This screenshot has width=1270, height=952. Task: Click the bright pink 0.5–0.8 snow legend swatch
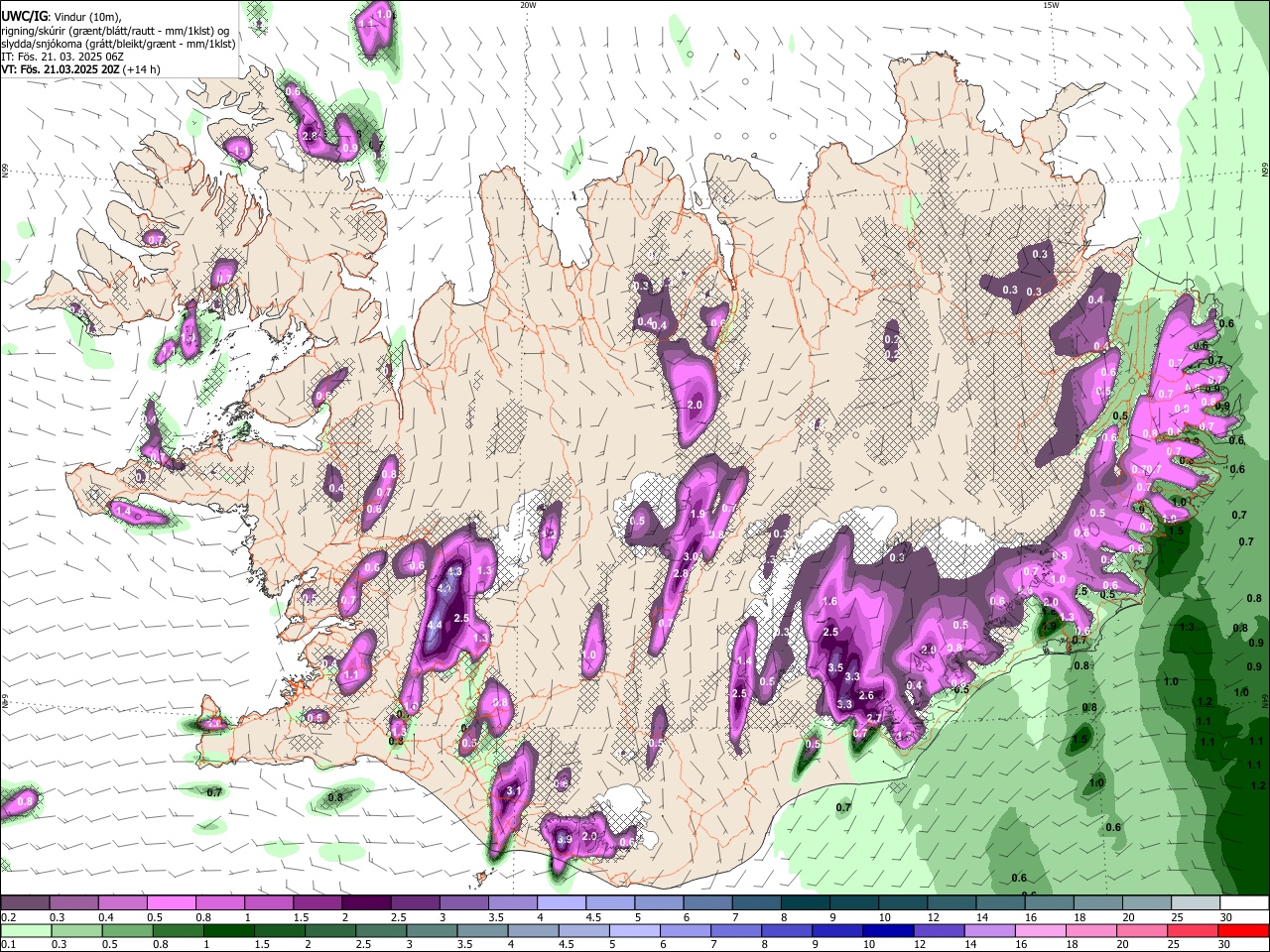point(171,902)
